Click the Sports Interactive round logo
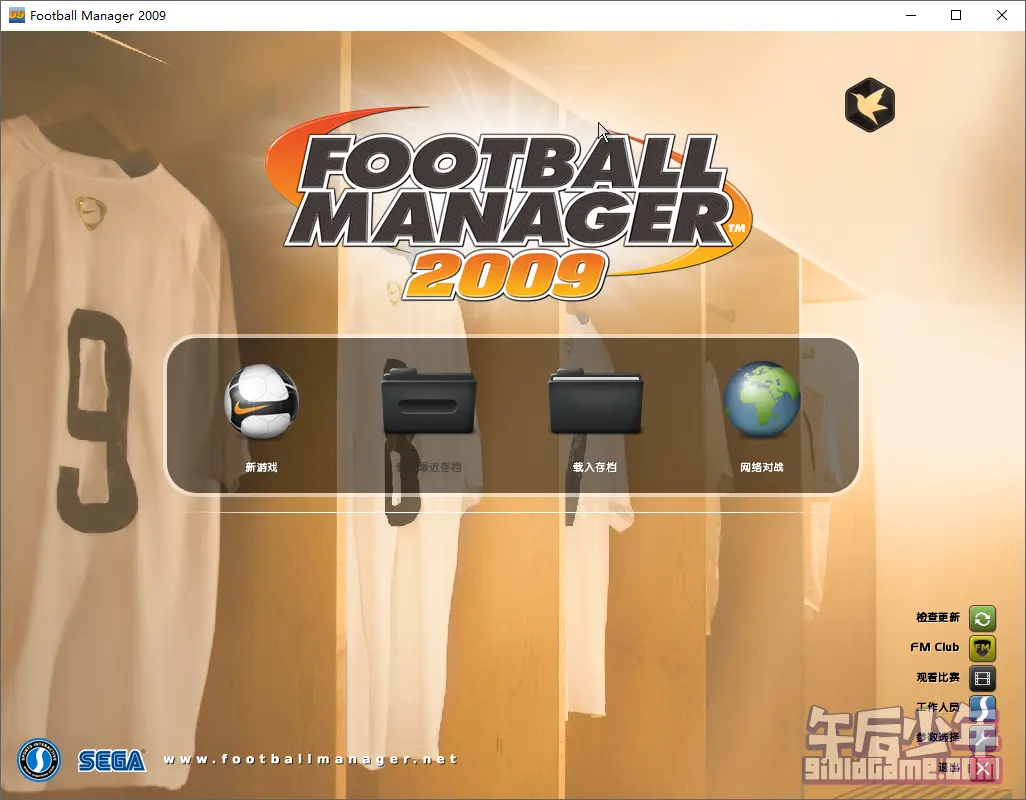Viewport: 1026px width, 800px height. tap(39, 760)
